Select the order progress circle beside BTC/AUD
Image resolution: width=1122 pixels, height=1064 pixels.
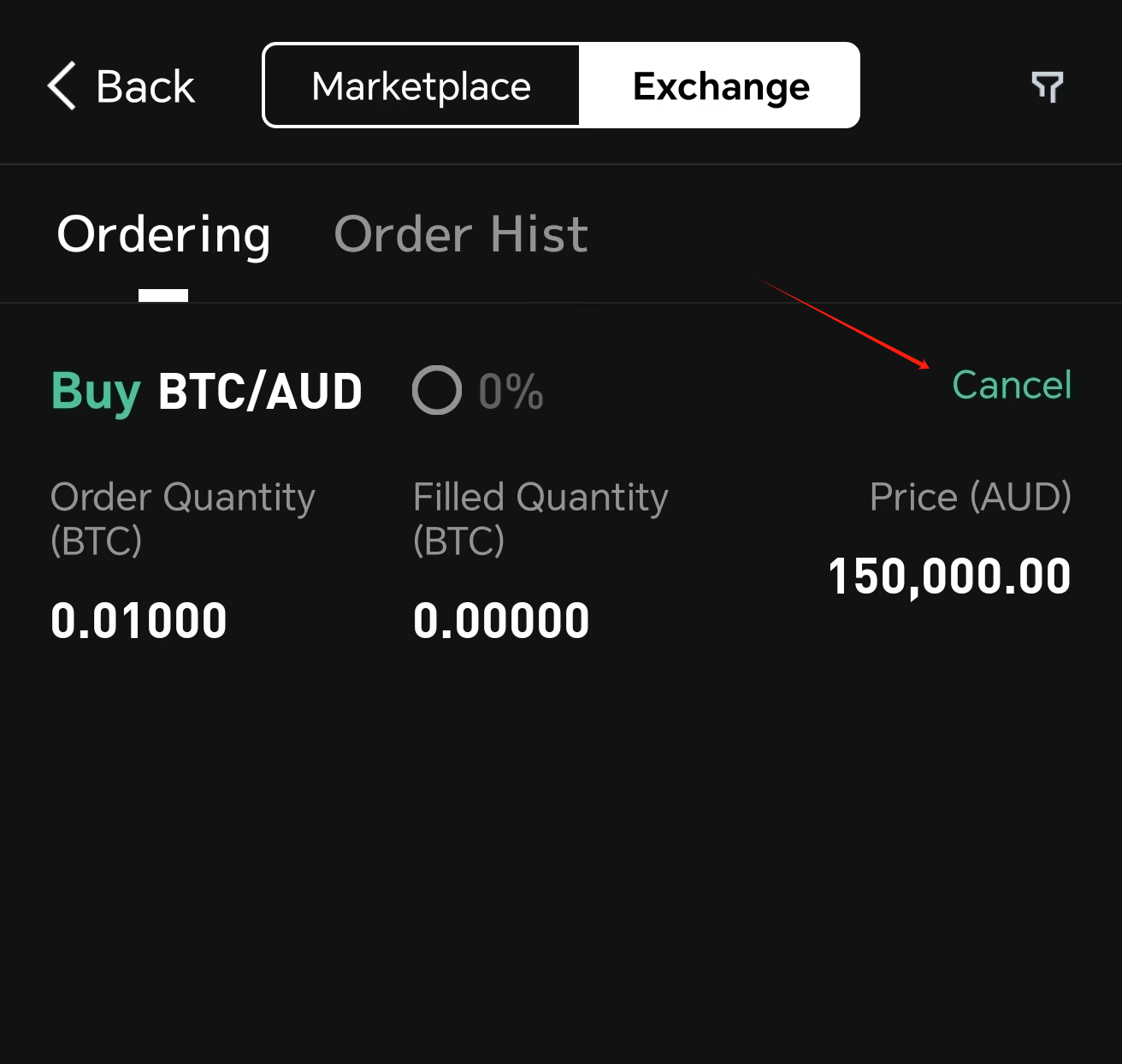(x=436, y=391)
